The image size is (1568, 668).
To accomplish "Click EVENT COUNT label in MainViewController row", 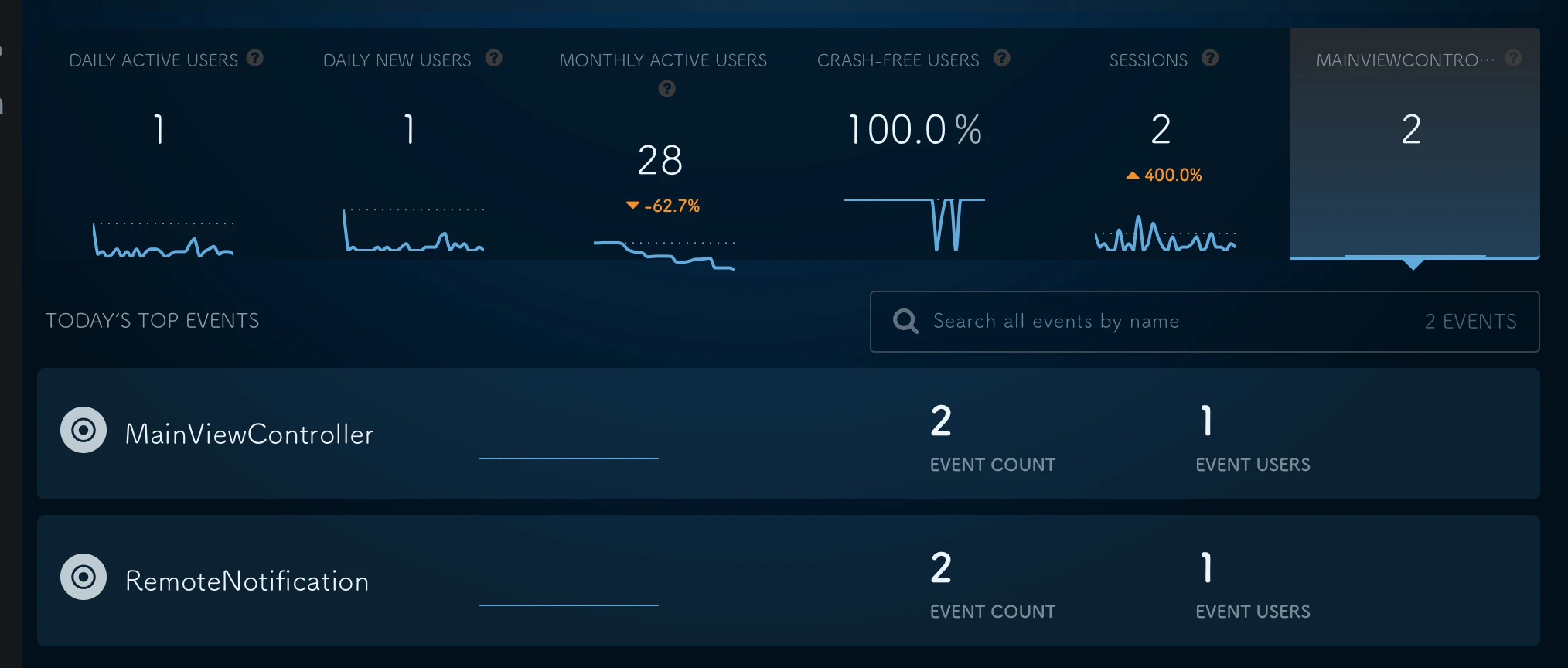I will pyautogui.click(x=993, y=465).
